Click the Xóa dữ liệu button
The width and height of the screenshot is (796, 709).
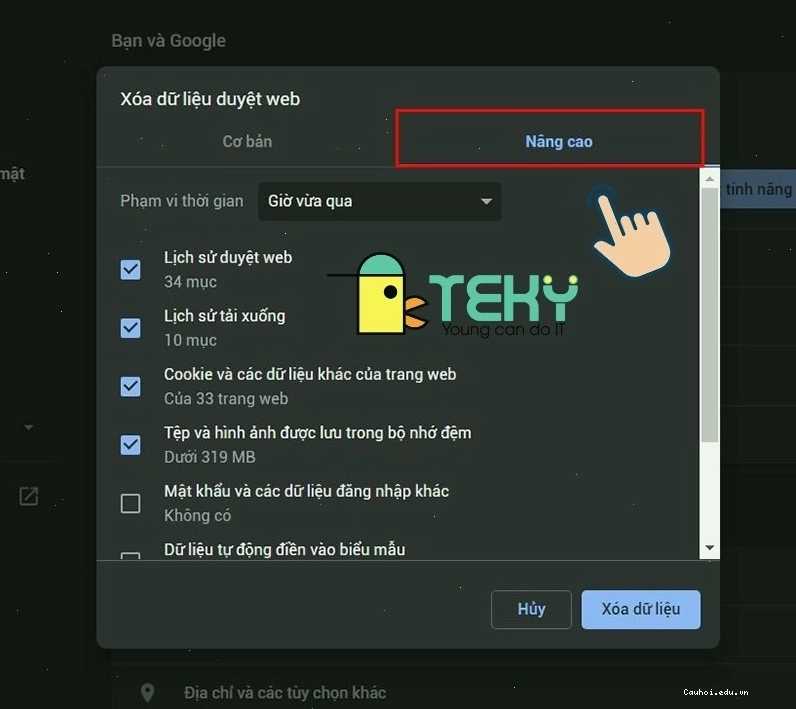pyautogui.click(x=641, y=609)
